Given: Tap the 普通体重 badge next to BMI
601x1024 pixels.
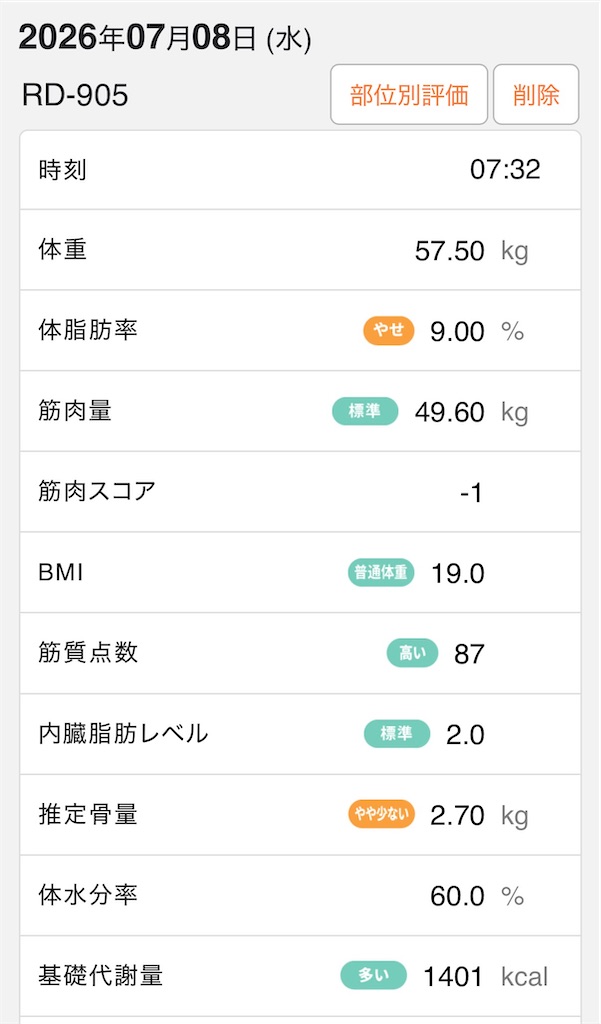Looking at the screenshot, I should [381, 573].
